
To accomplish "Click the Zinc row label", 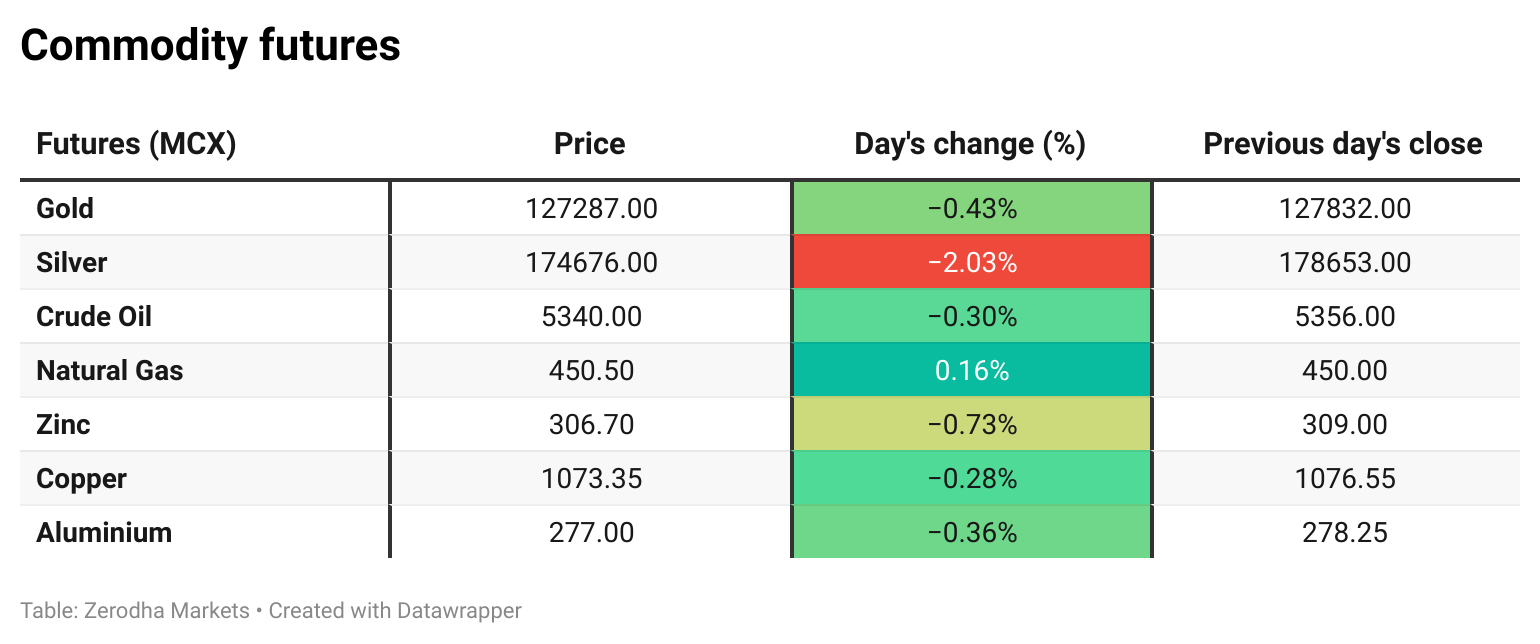I will click(63, 425).
